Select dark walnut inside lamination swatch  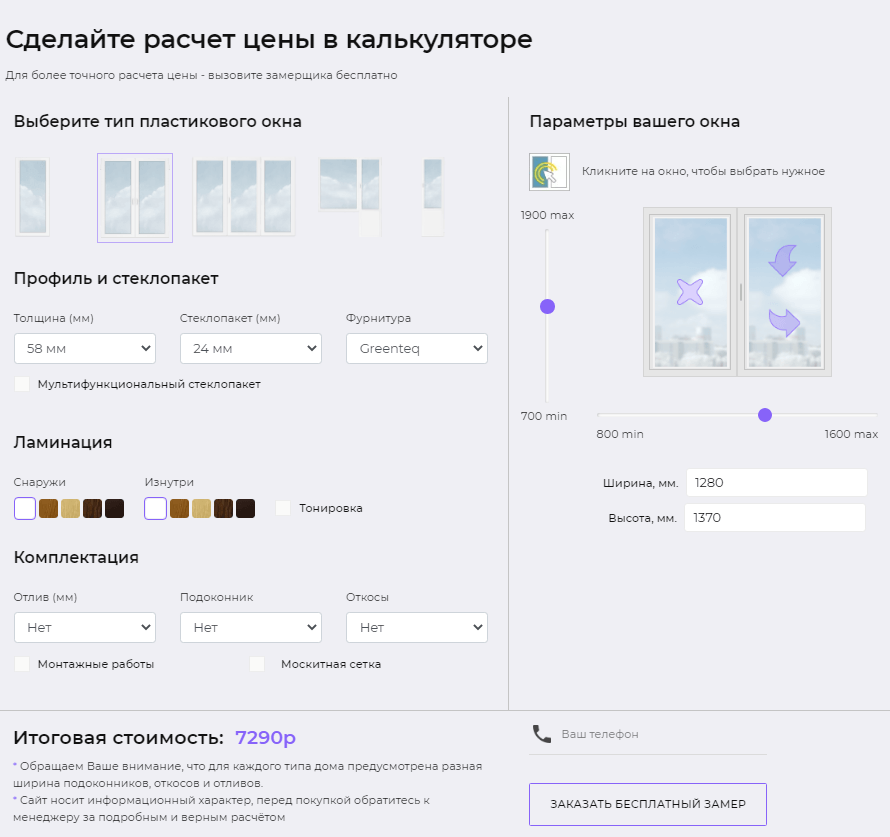pos(224,508)
